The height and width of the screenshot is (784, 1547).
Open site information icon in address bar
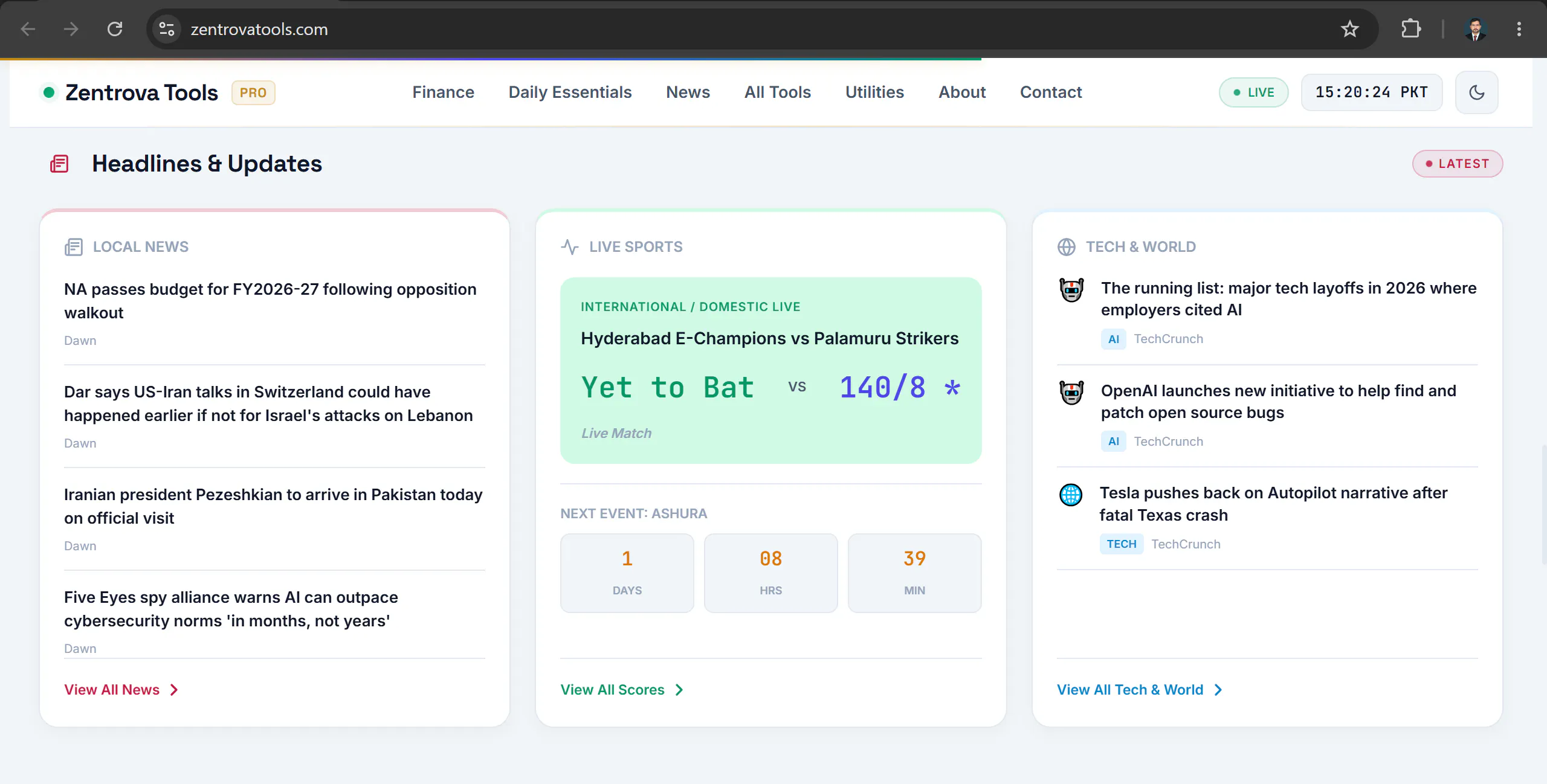pyautogui.click(x=167, y=29)
